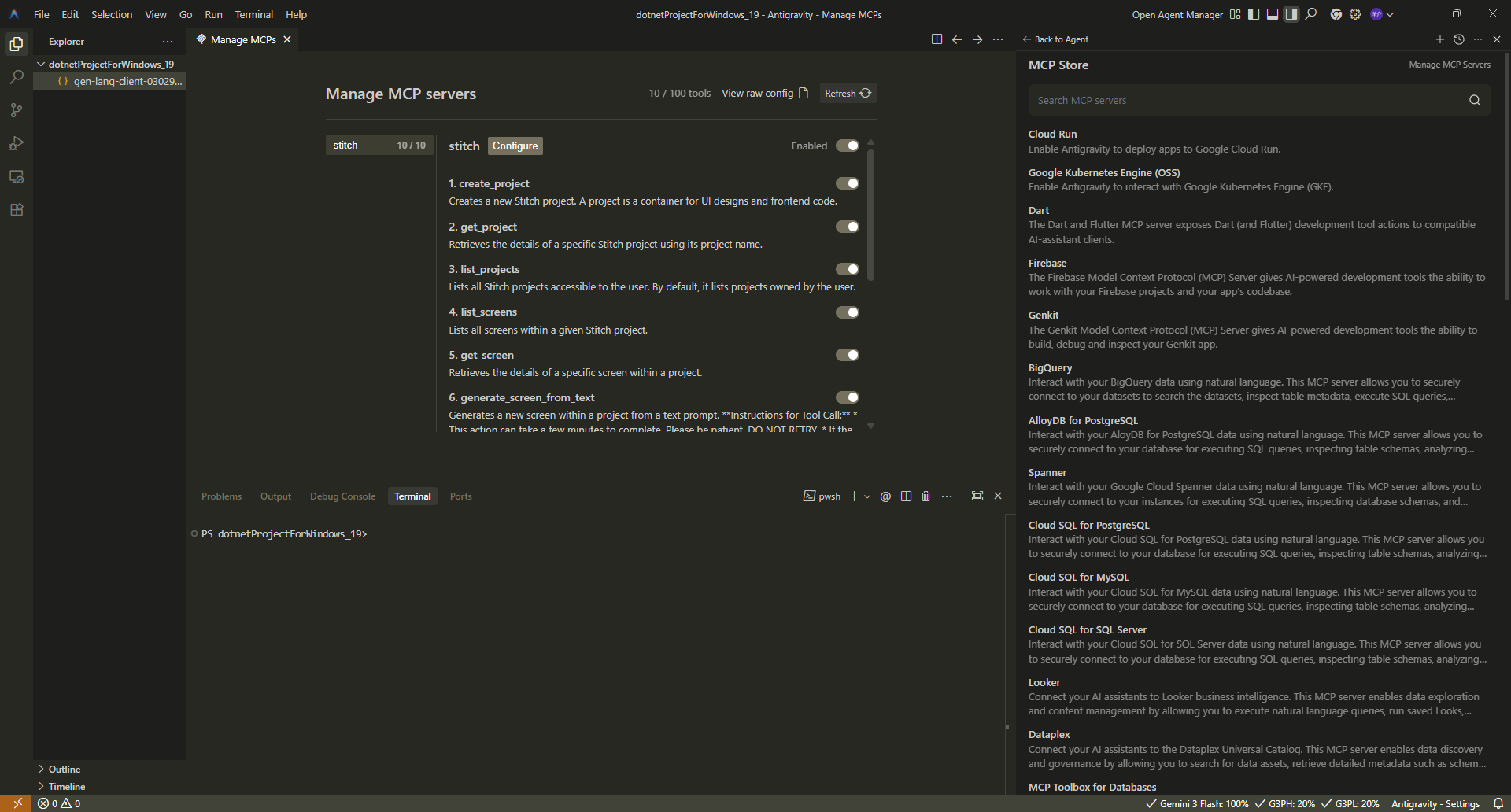Split the terminal panel

[x=906, y=496]
